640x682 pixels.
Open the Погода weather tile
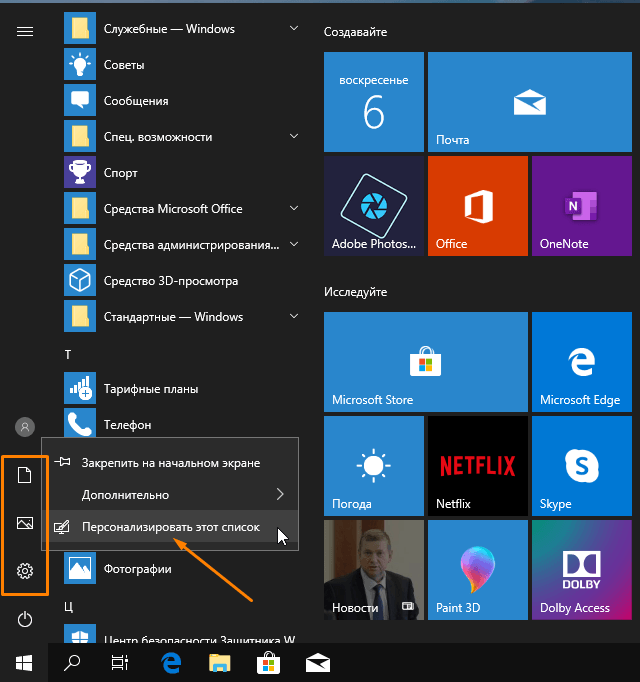[x=374, y=466]
